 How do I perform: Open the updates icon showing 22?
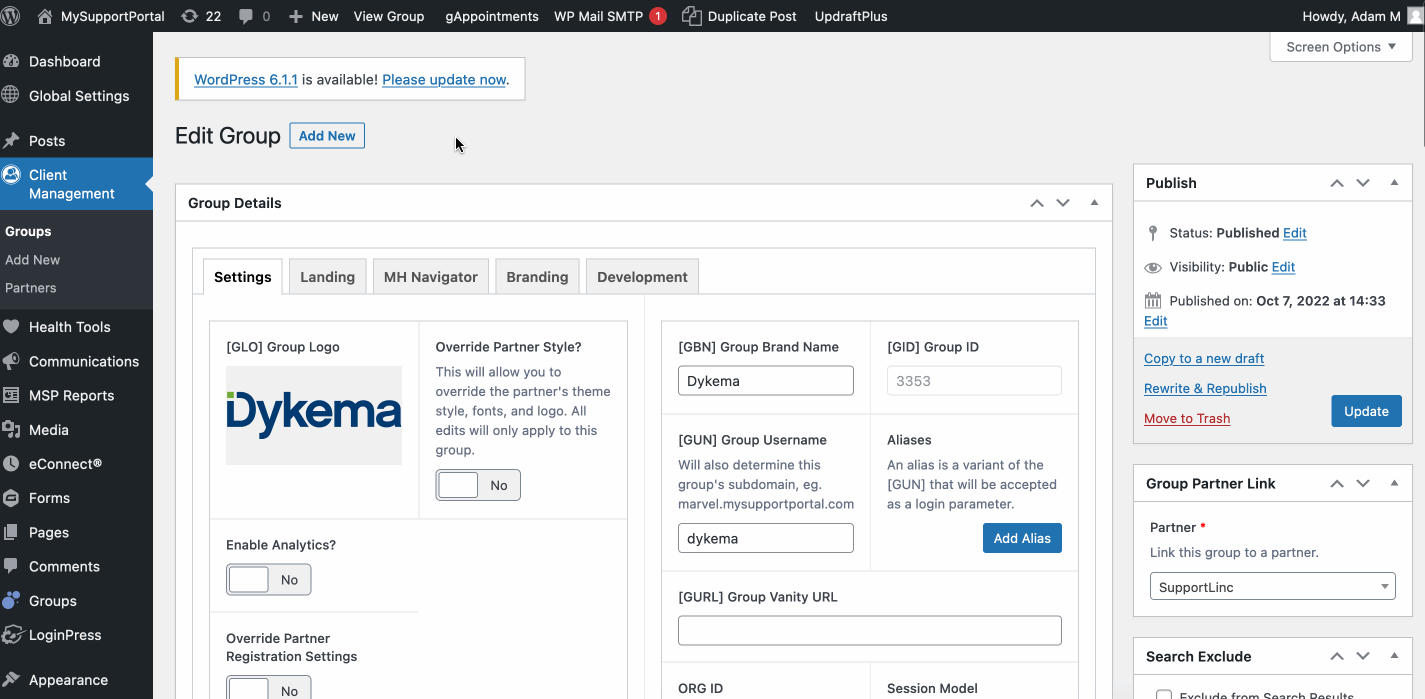click(189, 16)
